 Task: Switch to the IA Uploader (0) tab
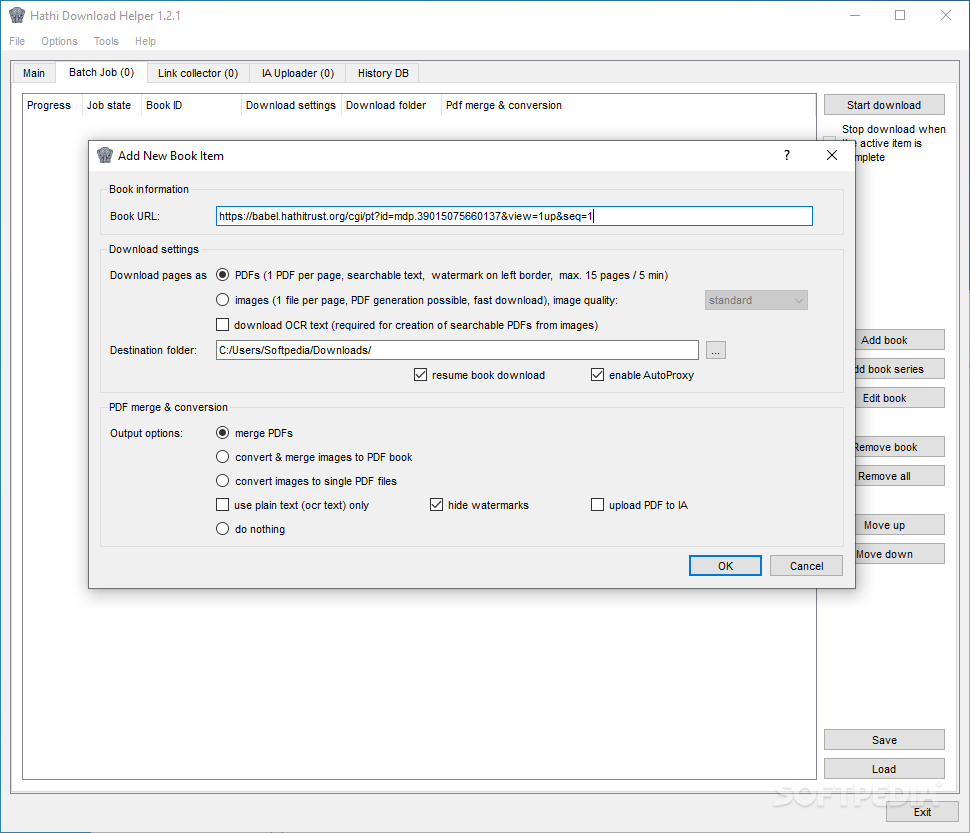[298, 73]
